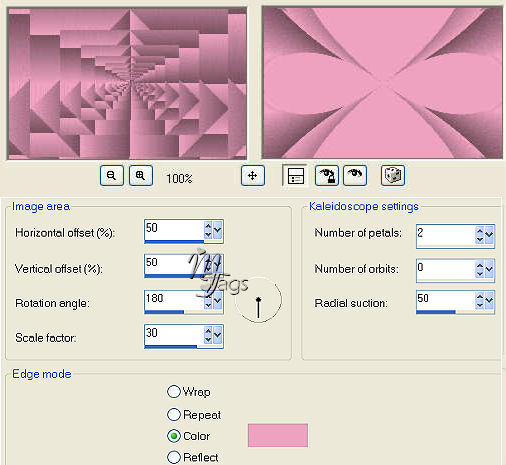Image resolution: width=506 pixels, height=465 pixels.
Task: Open the Radial suction dropdown arrow
Action: [489, 300]
